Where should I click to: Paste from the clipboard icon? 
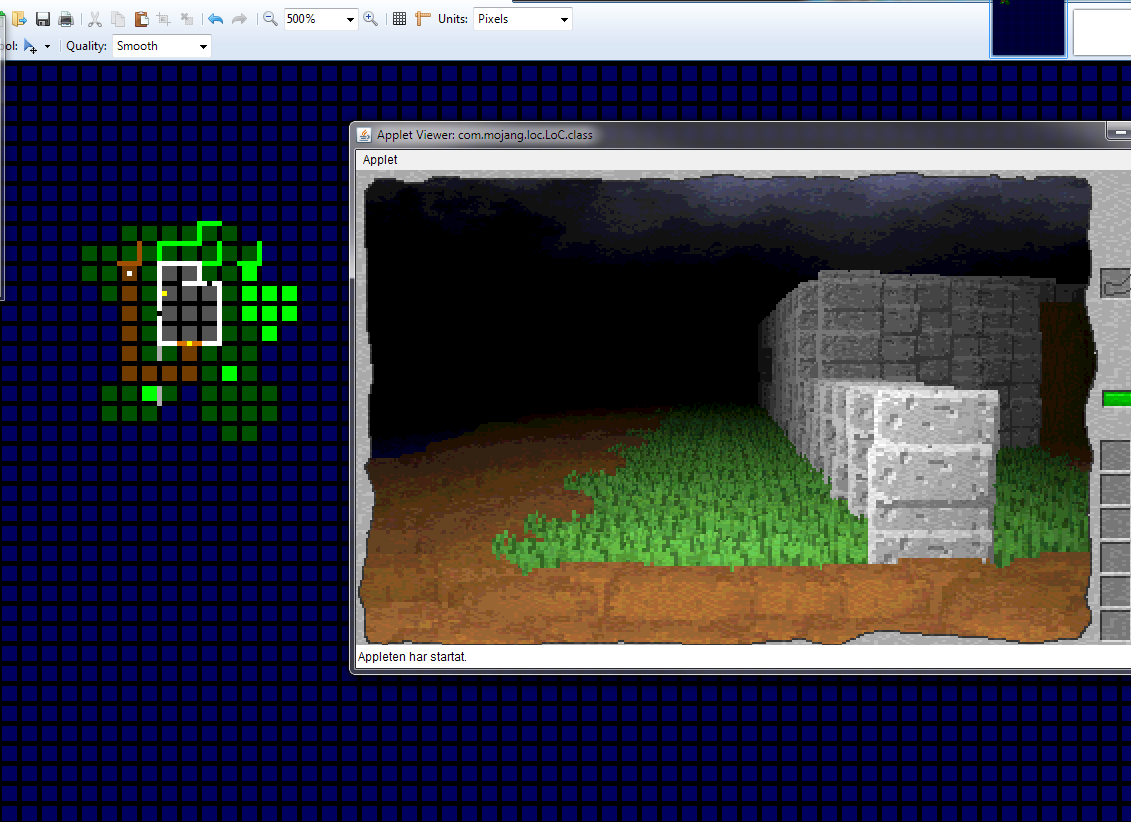[x=141, y=19]
